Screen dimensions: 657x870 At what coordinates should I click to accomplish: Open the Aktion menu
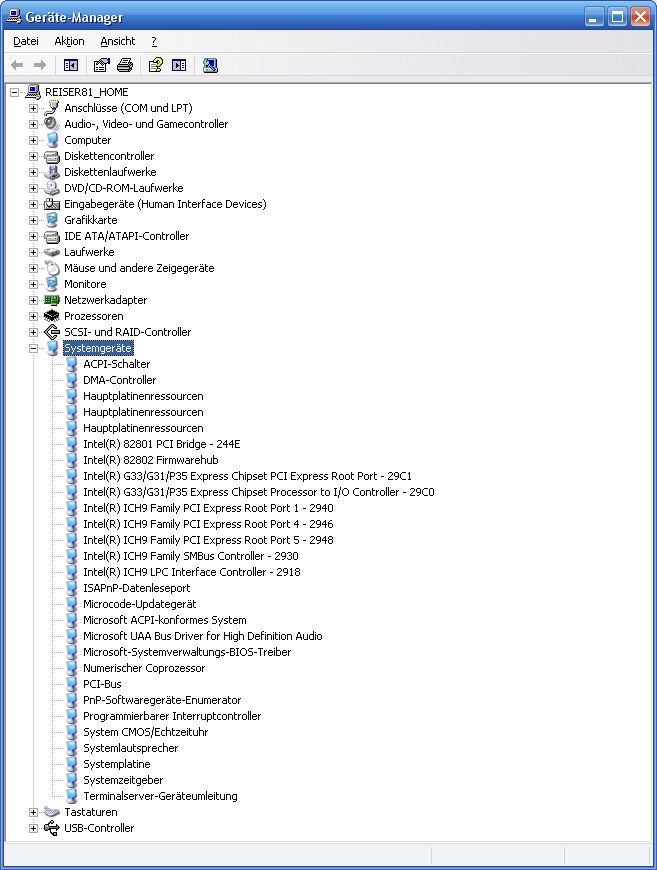[69, 41]
